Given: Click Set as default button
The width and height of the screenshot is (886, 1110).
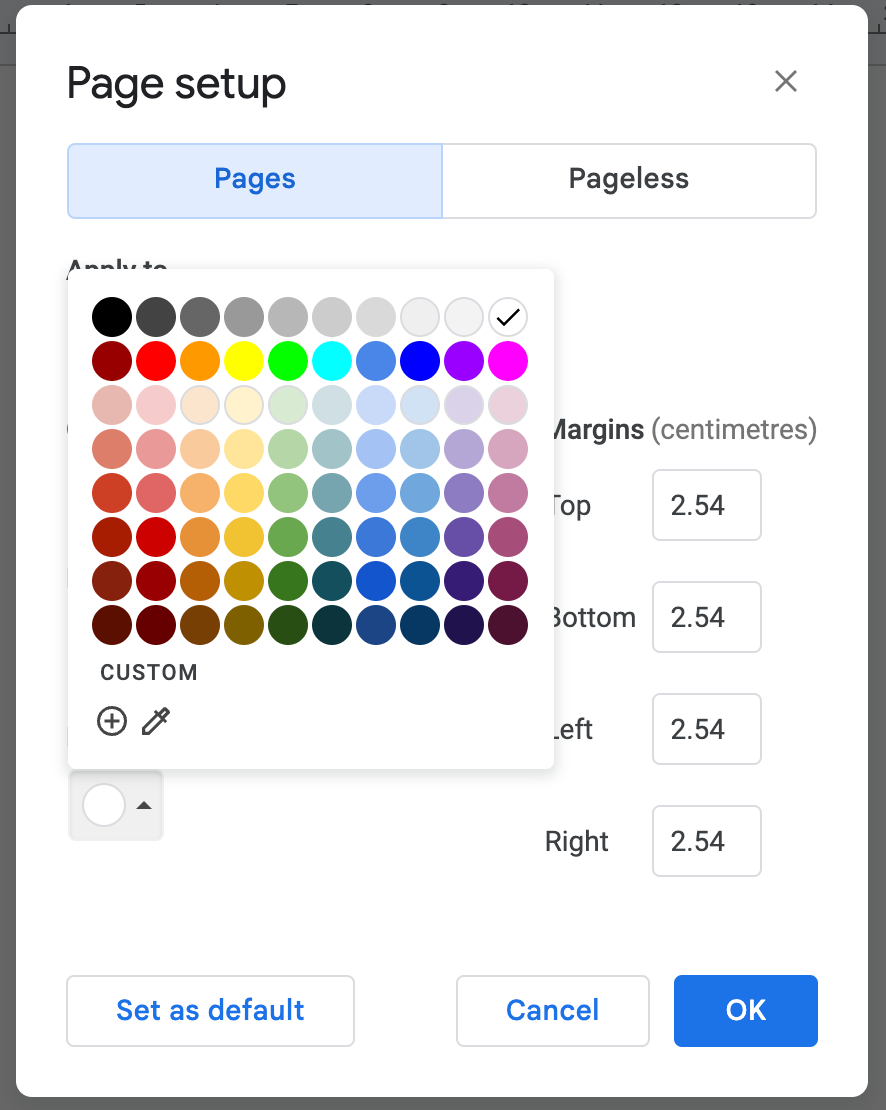Looking at the screenshot, I should click(210, 1011).
